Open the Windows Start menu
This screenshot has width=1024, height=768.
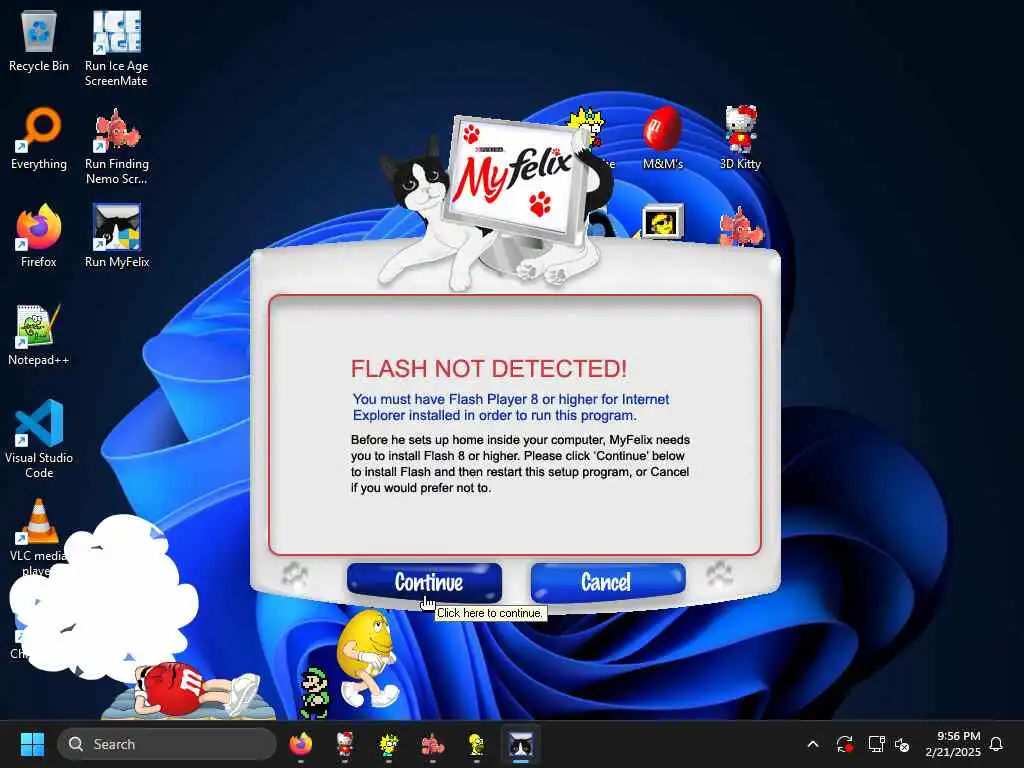pos(32,744)
